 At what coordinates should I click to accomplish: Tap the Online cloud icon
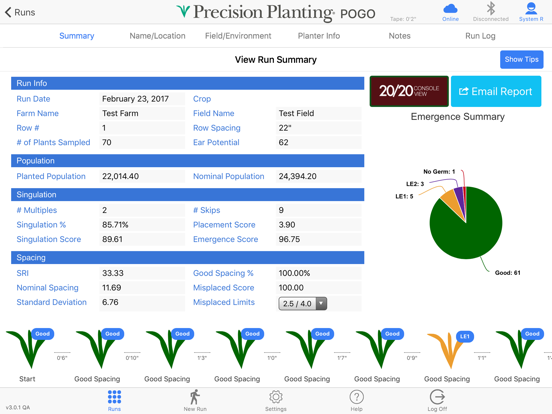(450, 12)
